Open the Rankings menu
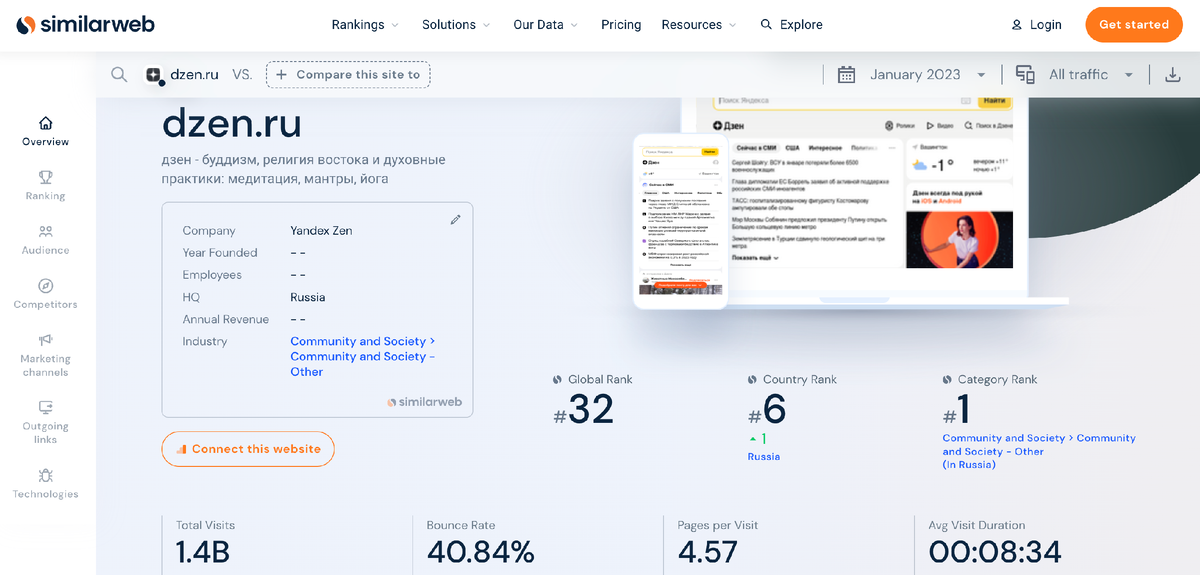 [x=365, y=25]
